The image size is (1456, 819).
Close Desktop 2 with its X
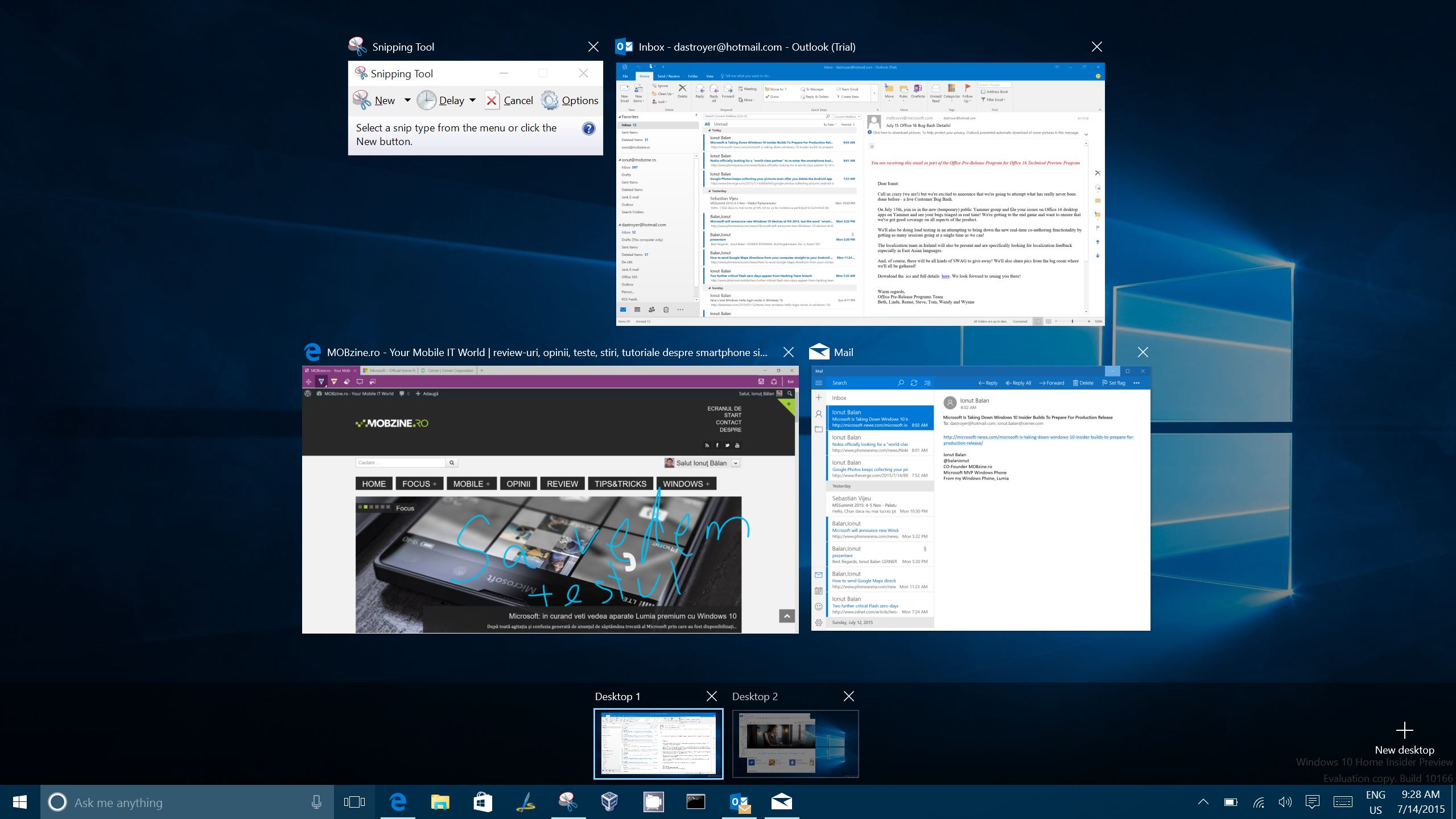(848, 696)
